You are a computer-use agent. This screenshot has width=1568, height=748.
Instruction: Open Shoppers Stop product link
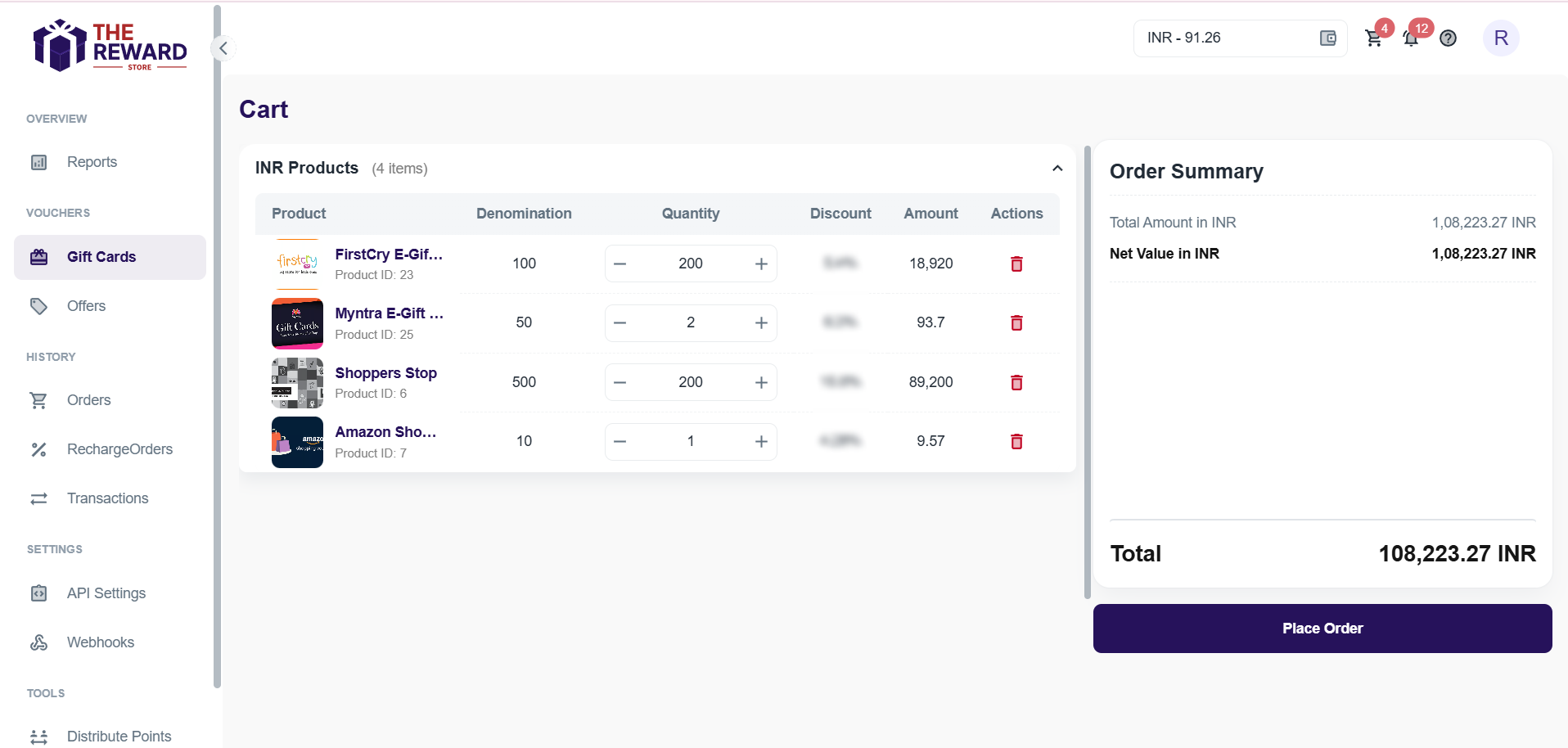pyautogui.click(x=385, y=373)
